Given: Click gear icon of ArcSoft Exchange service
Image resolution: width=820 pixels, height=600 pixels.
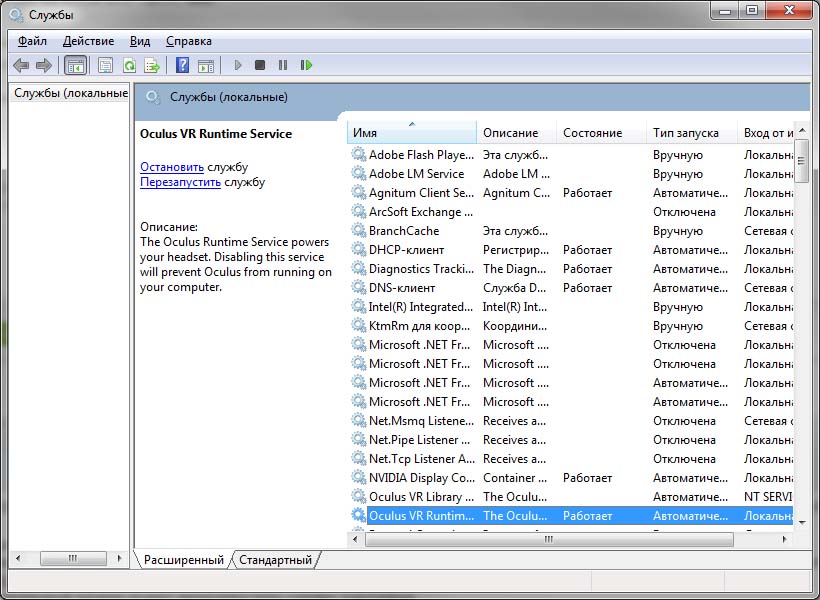Looking at the screenshot, I should pos(358,211).
